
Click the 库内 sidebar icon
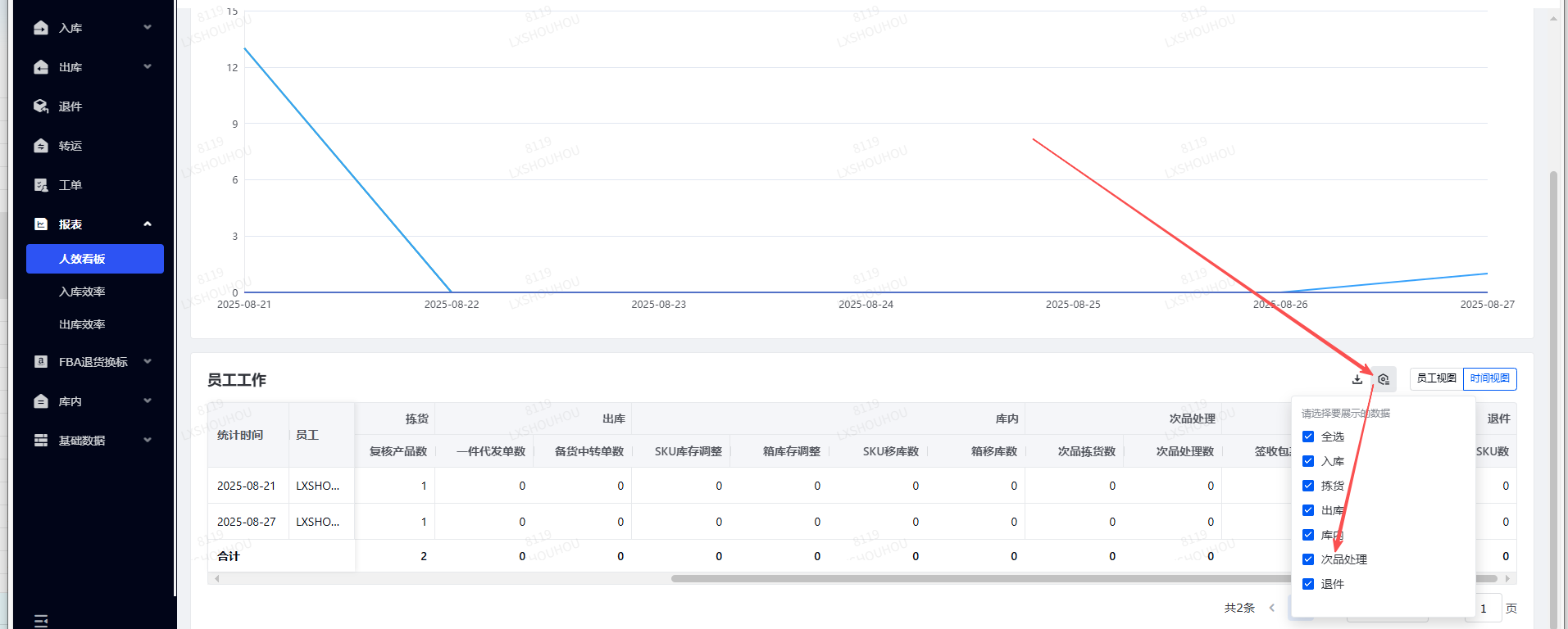pyautogui.click(x=41, y=401)
